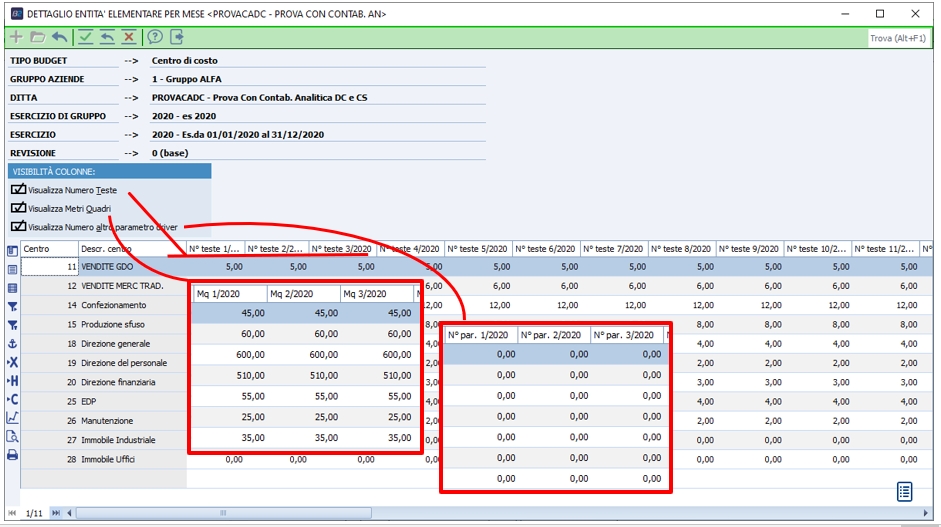The image size is (941, 527).
Task: Uncheck Visualizza Numero Teste checkbox
Action: 18,190
